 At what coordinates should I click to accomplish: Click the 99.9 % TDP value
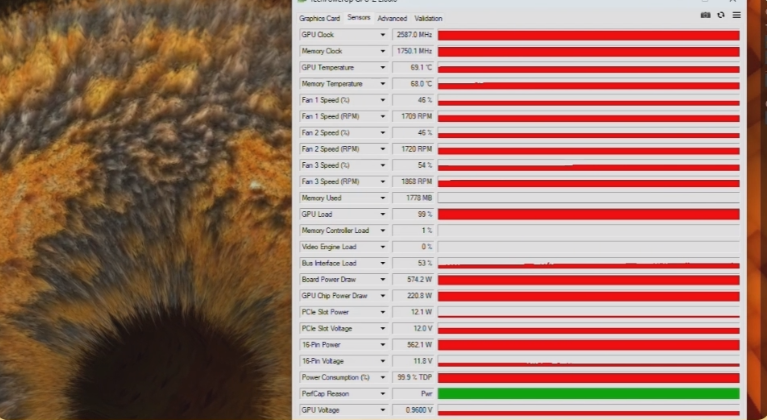click(413, 377)
